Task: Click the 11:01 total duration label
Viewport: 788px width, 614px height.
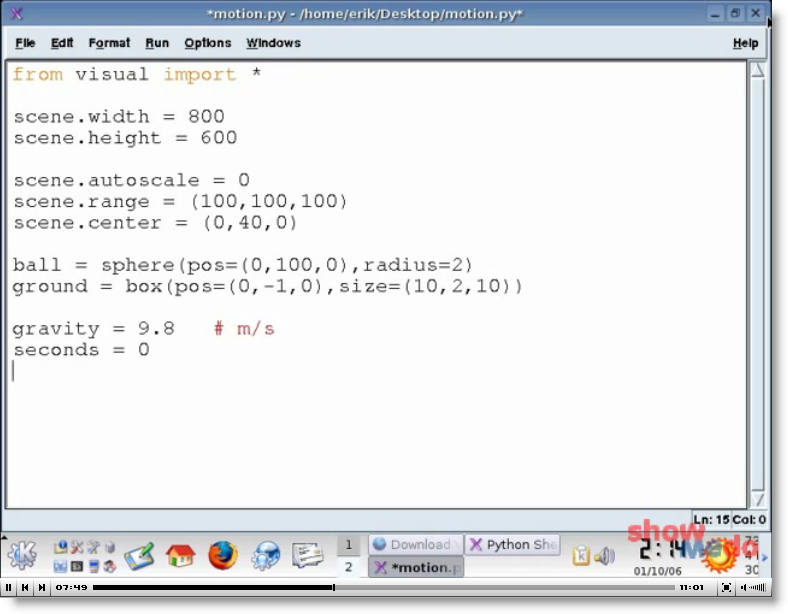Action: (692, 587)
